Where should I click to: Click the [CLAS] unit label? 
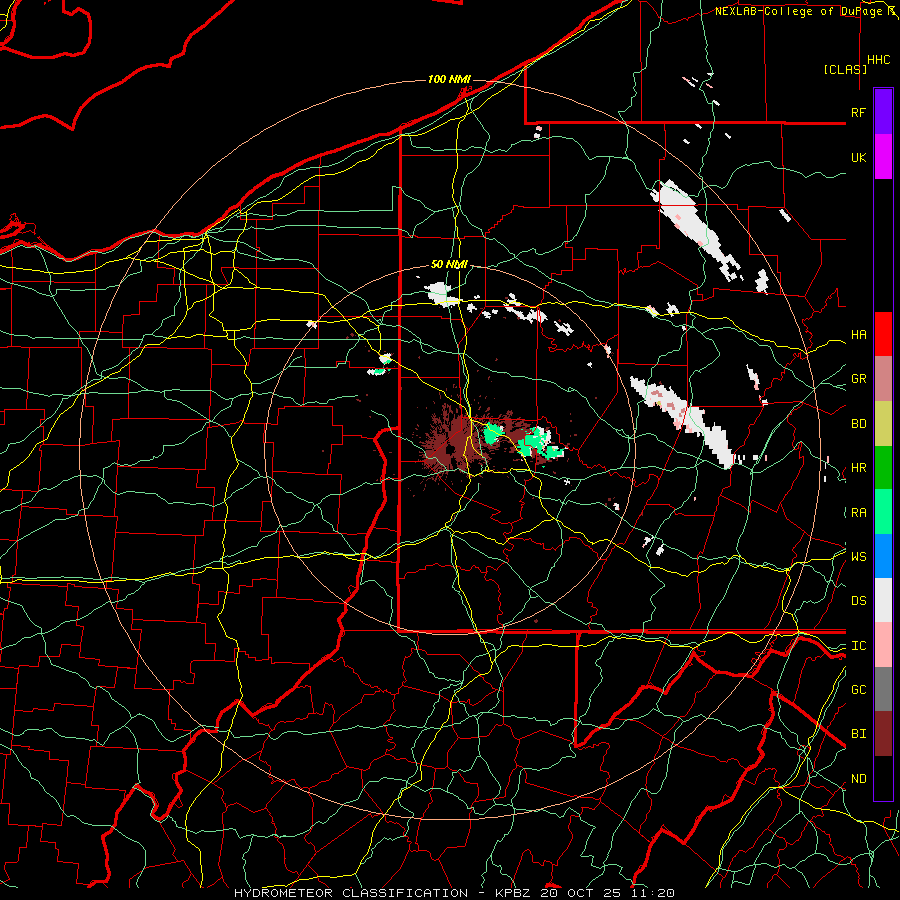[x=845, y=69]
